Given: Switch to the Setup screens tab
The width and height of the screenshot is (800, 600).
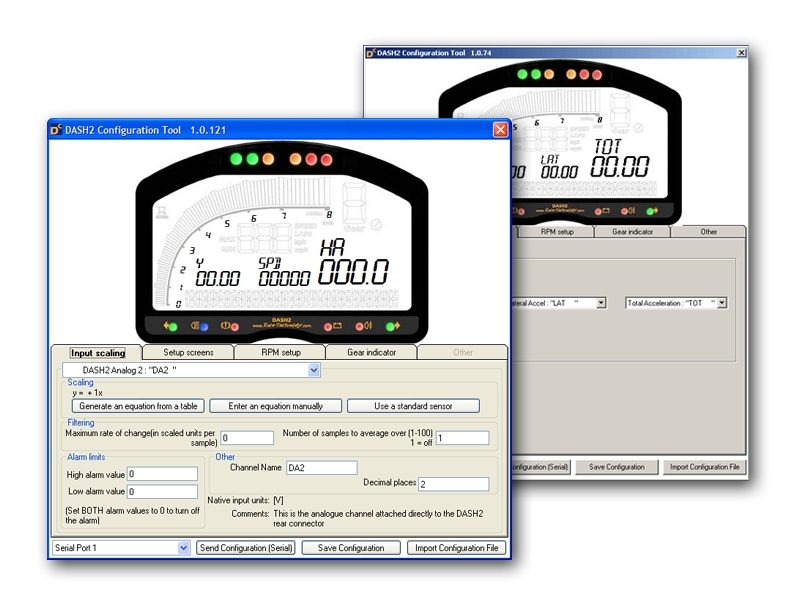Looking at the screenshot, I should [x=188, y=353].
